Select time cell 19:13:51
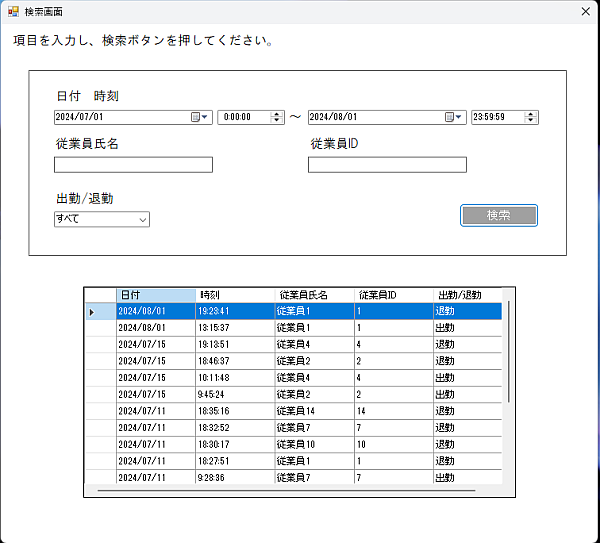Viewport: 600px width, 543px height. pos(235,345)
